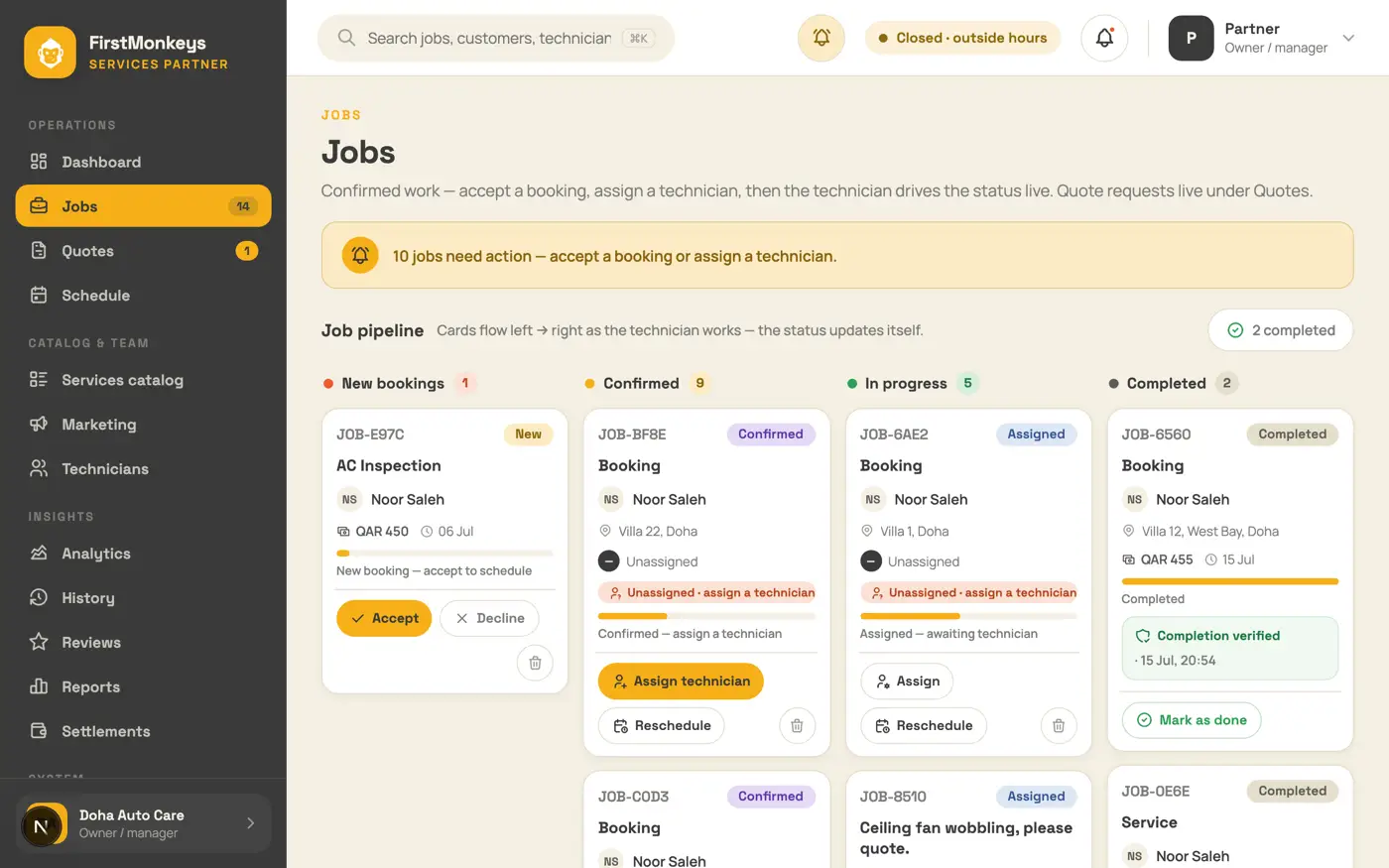The height and width of the screenshot is (868, 1389).
Task: Accept the AC Inspection booking
Action: [384, 618]
